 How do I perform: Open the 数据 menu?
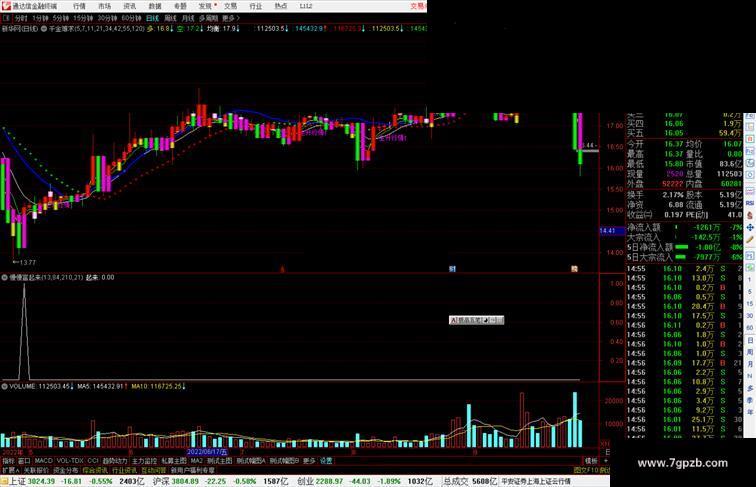click(155, 6)
